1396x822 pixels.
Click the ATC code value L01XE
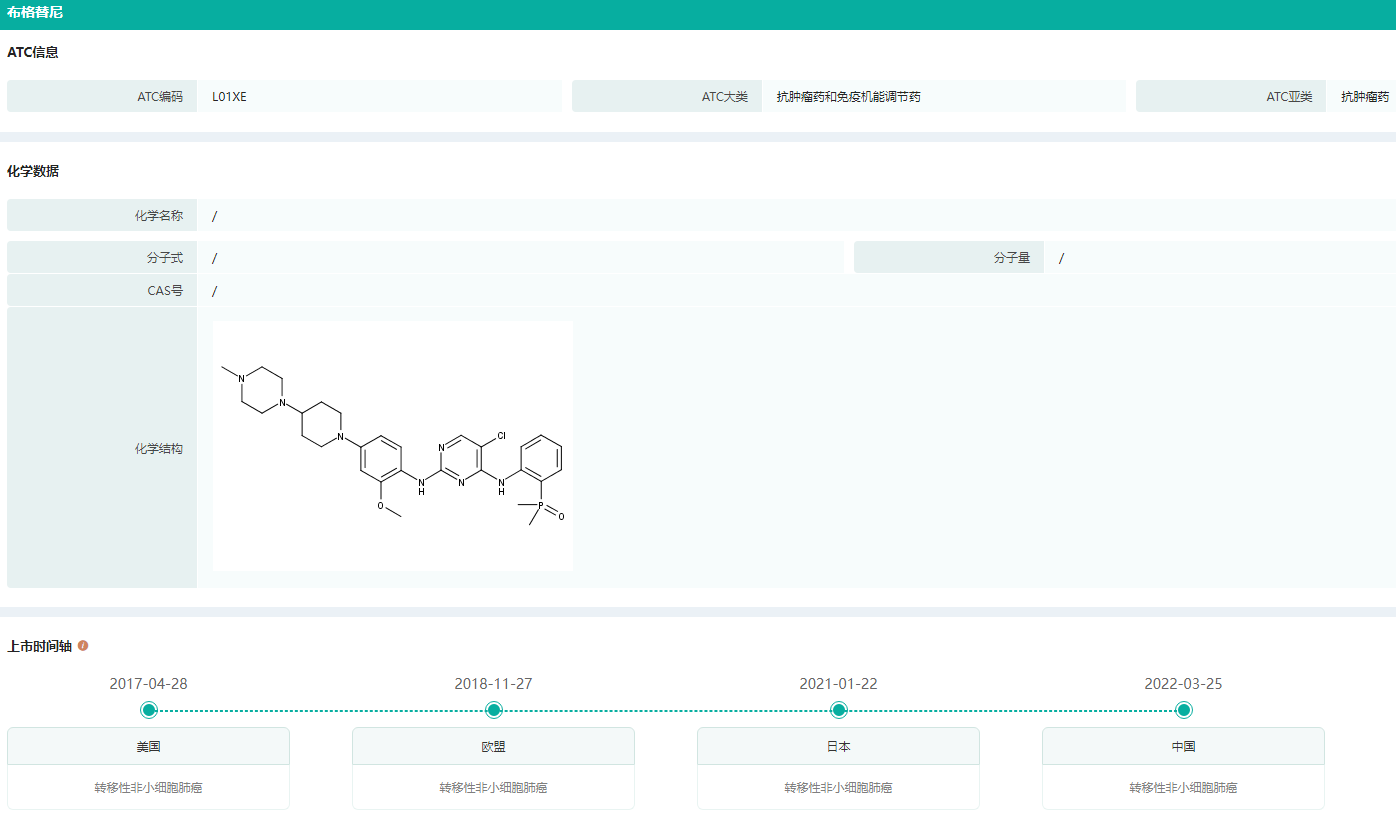[229, 97]
